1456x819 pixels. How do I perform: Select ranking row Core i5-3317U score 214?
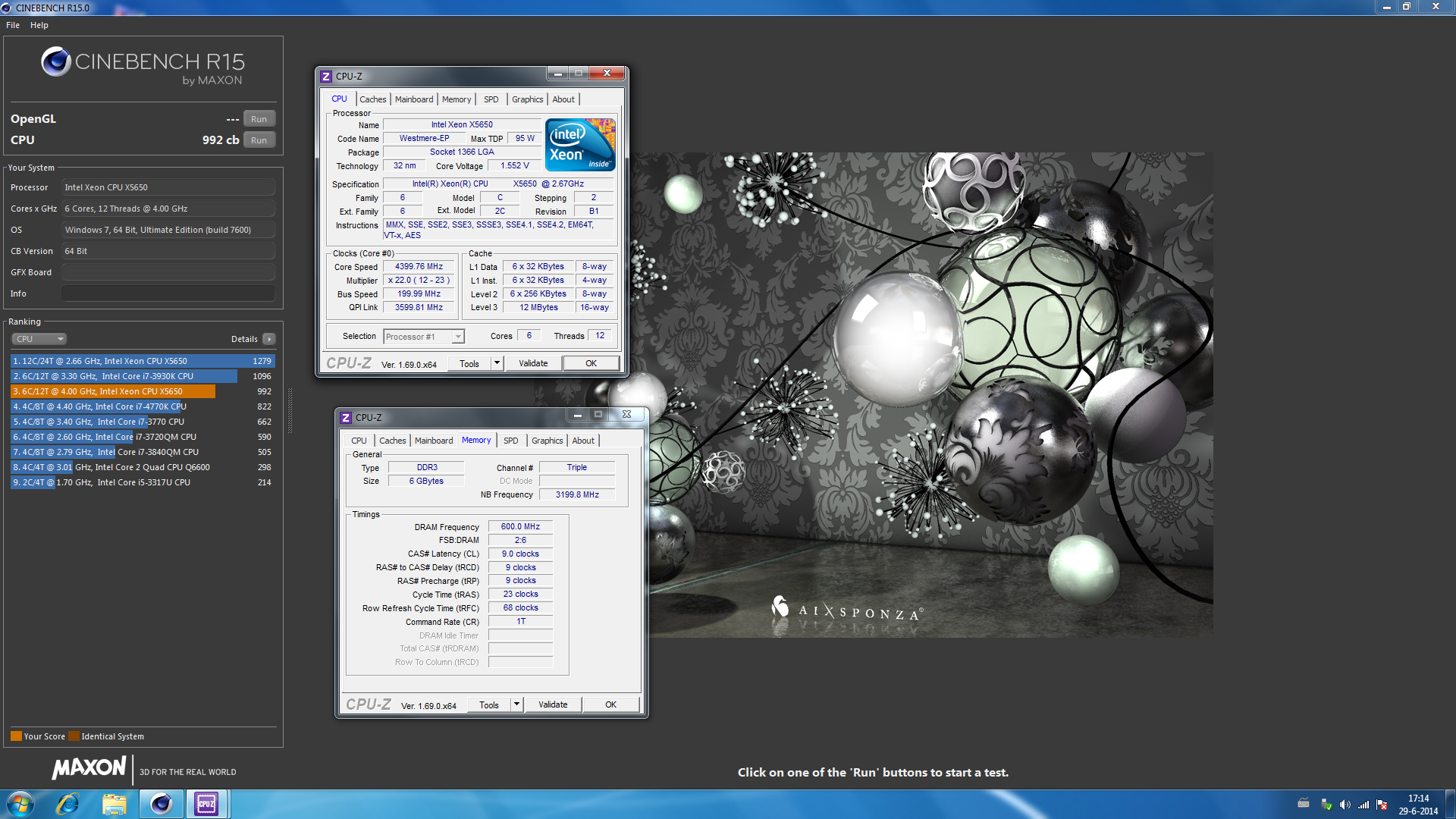[143, 482]
